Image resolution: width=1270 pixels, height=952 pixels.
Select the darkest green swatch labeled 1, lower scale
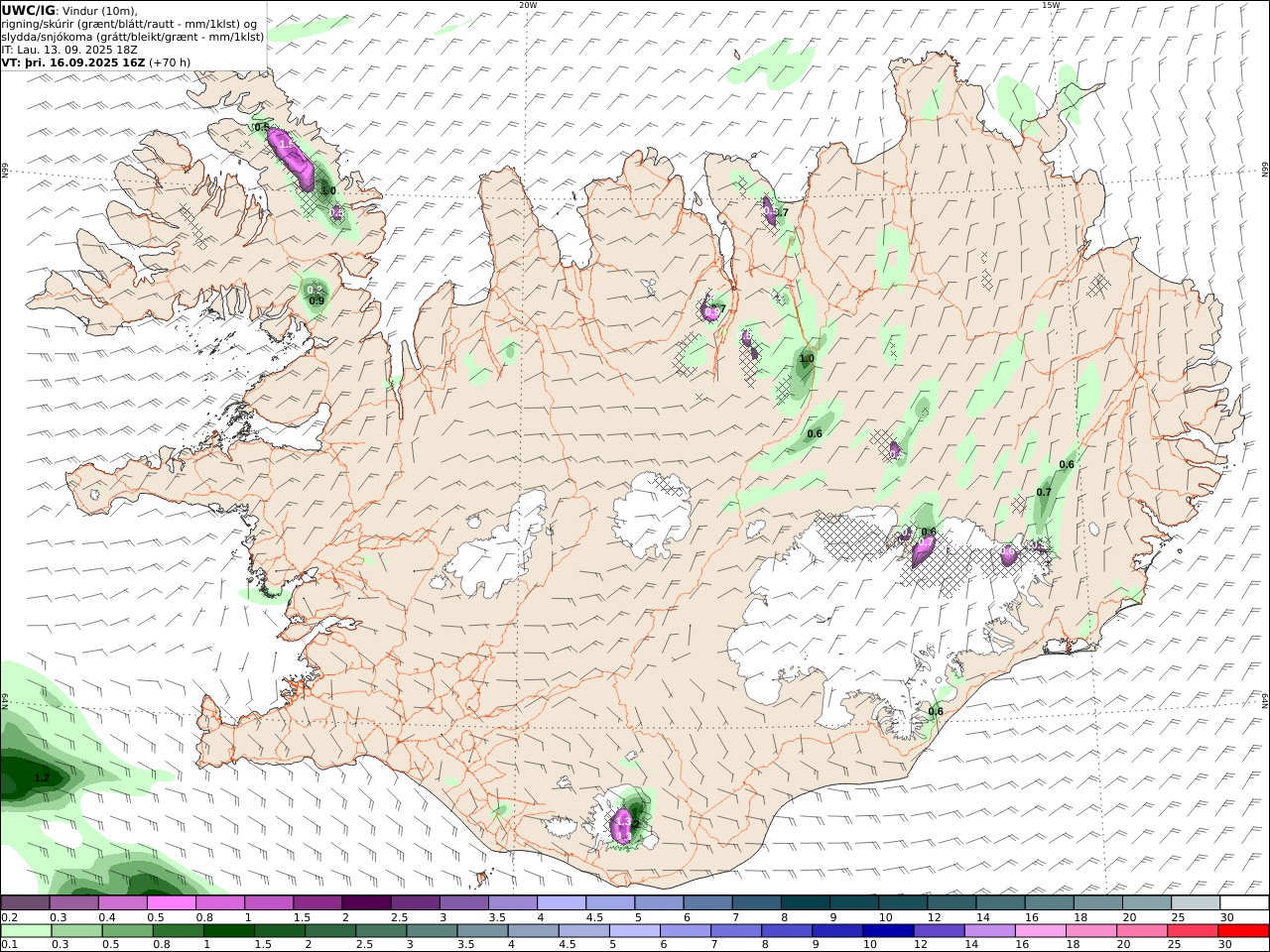(x=229, y=931)
